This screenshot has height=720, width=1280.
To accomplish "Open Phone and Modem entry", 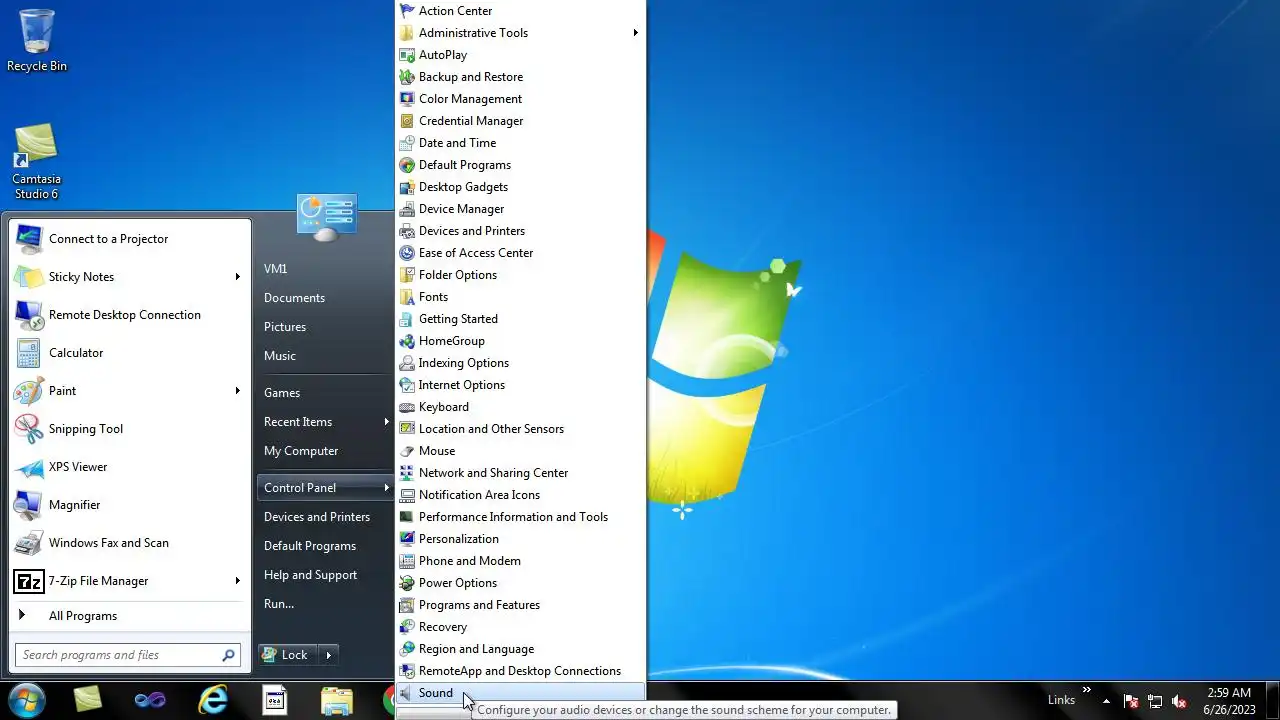I will 521,561.
